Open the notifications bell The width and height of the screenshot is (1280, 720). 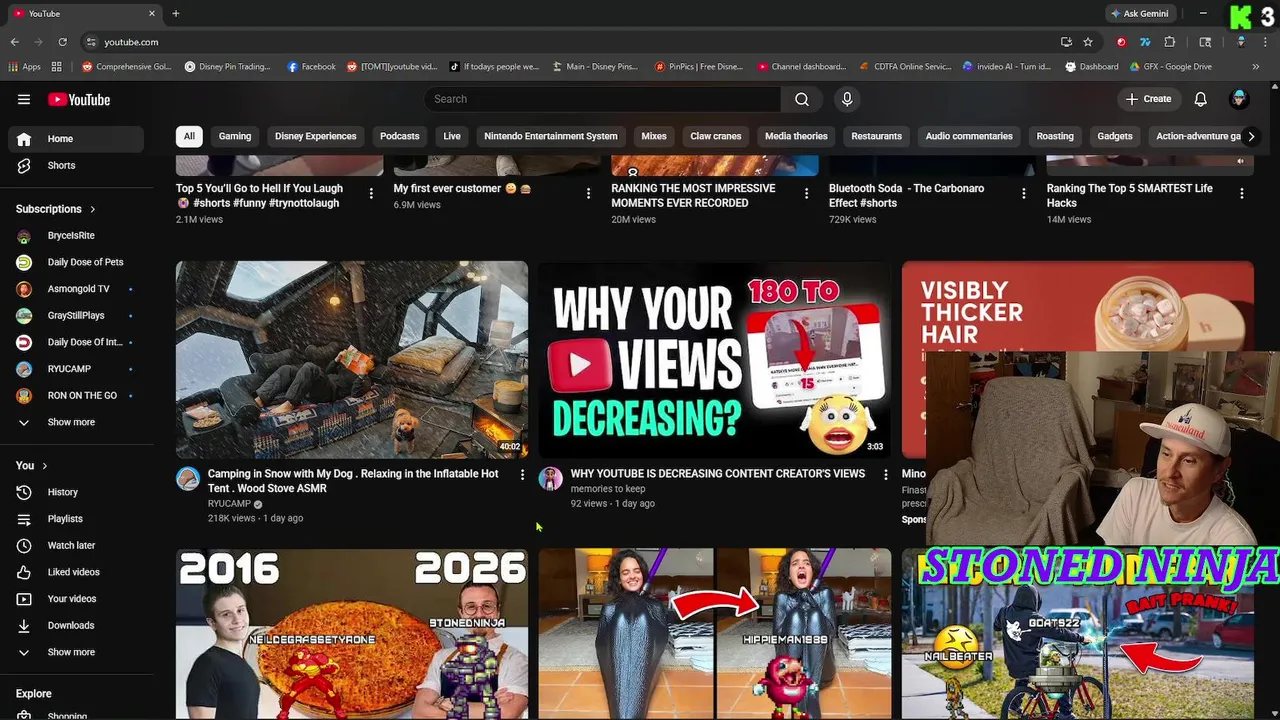[1201, 99]
